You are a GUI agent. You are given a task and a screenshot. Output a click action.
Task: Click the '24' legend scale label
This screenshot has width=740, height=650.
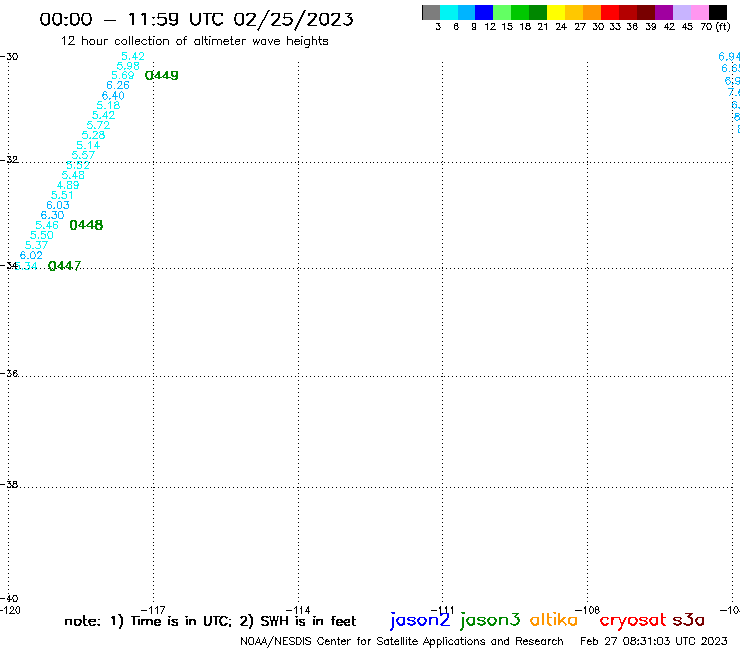561,27
